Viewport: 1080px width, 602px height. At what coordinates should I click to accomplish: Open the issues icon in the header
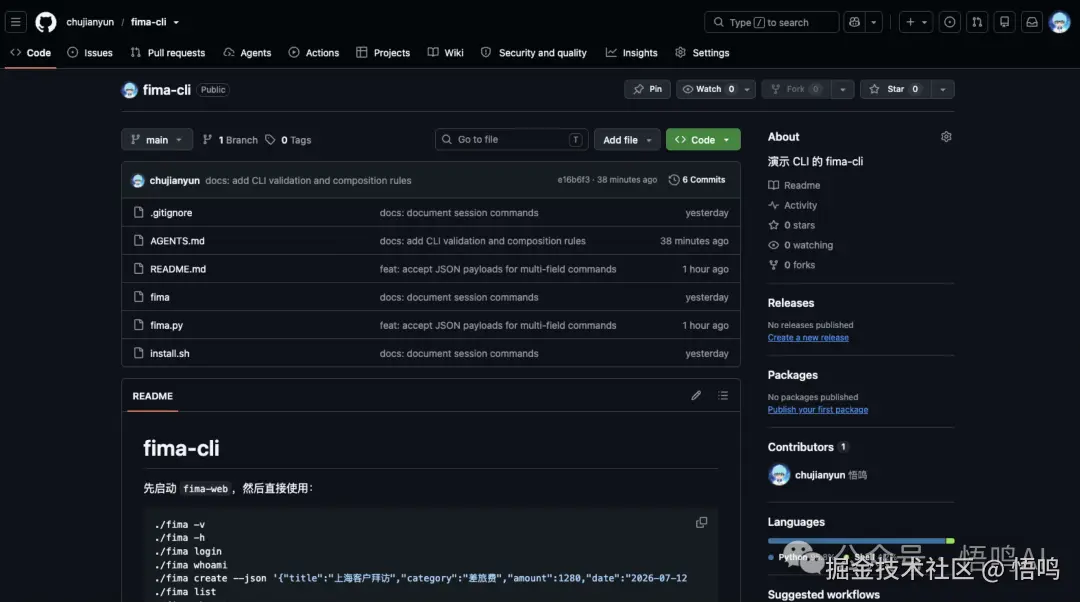click(950, 22)
